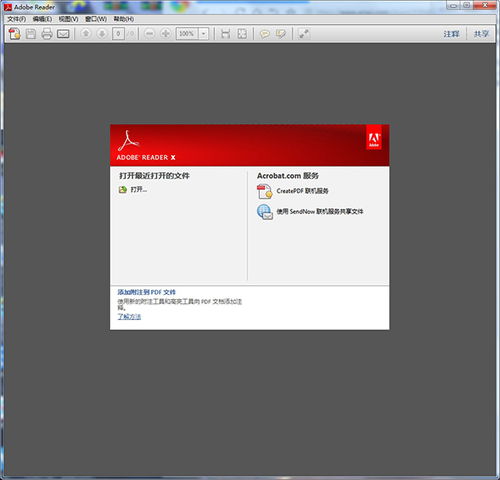500x480 pixels.
Task: Click the Email envelope toolbar icon
Action: pyautogui.click(x=63, y=34)
